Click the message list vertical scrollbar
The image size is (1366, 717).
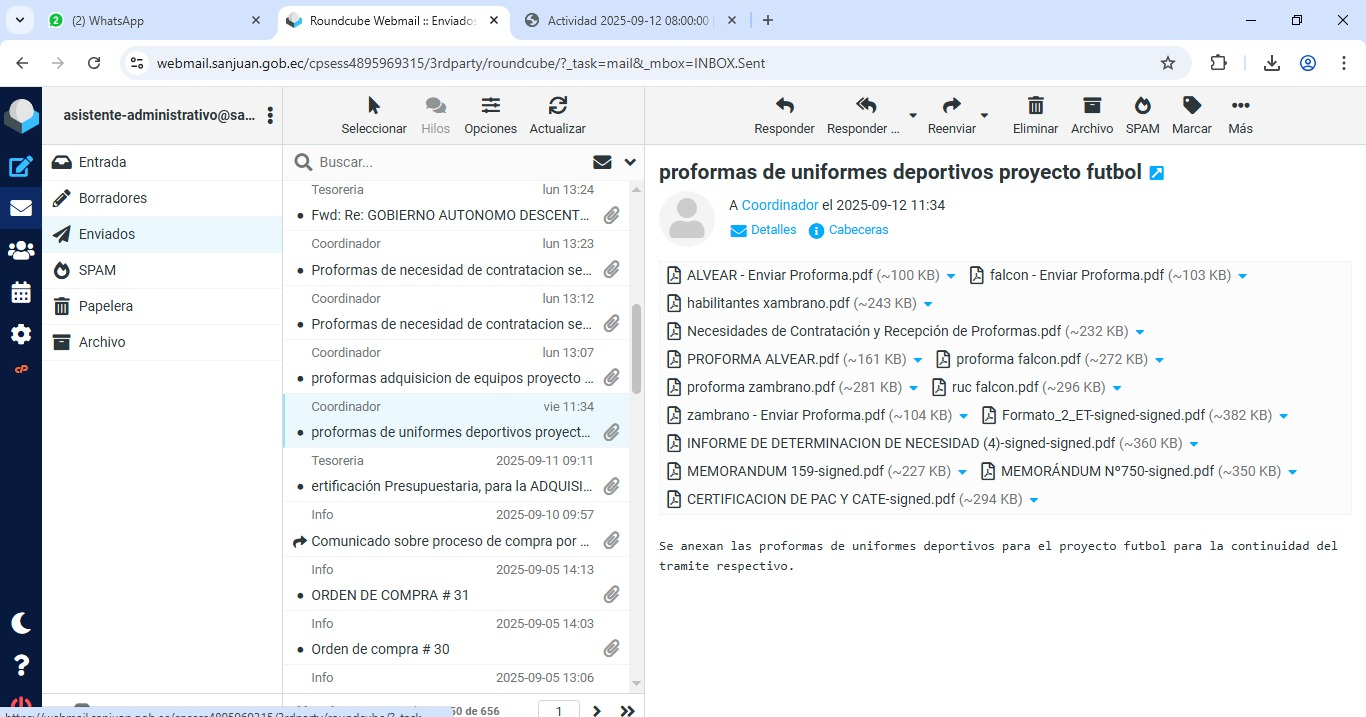pyautogui.click(x=636, y=350)
